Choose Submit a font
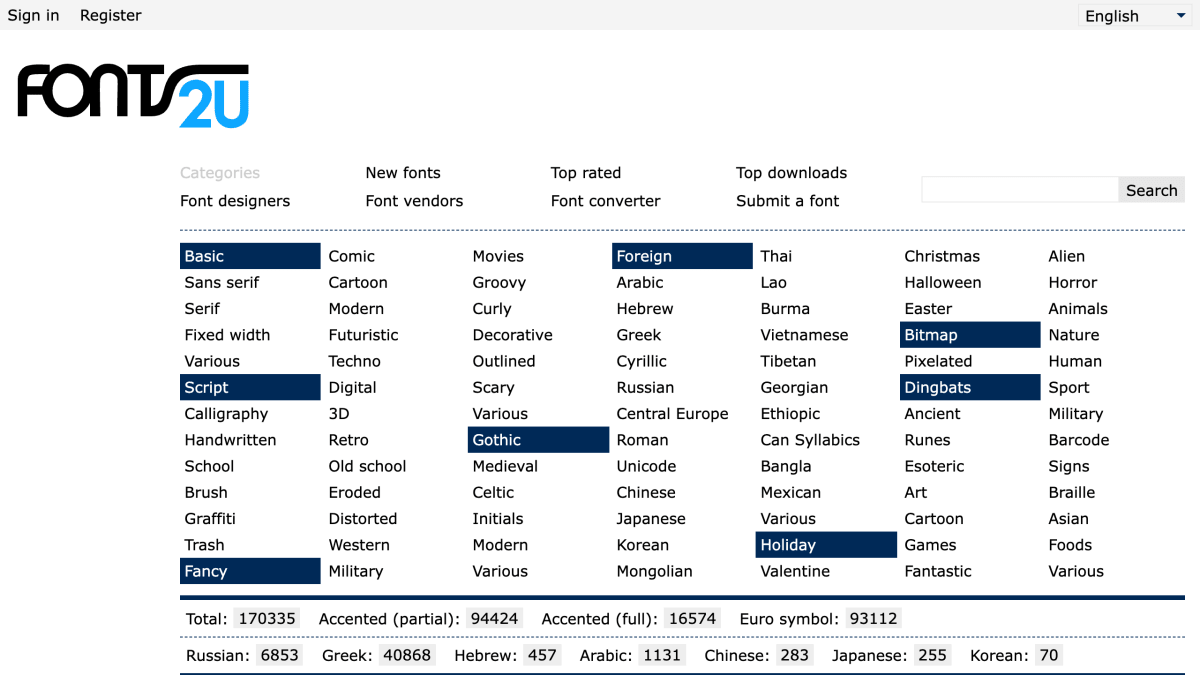This screenshot has height=675, width=1200. tap(788, 201)
